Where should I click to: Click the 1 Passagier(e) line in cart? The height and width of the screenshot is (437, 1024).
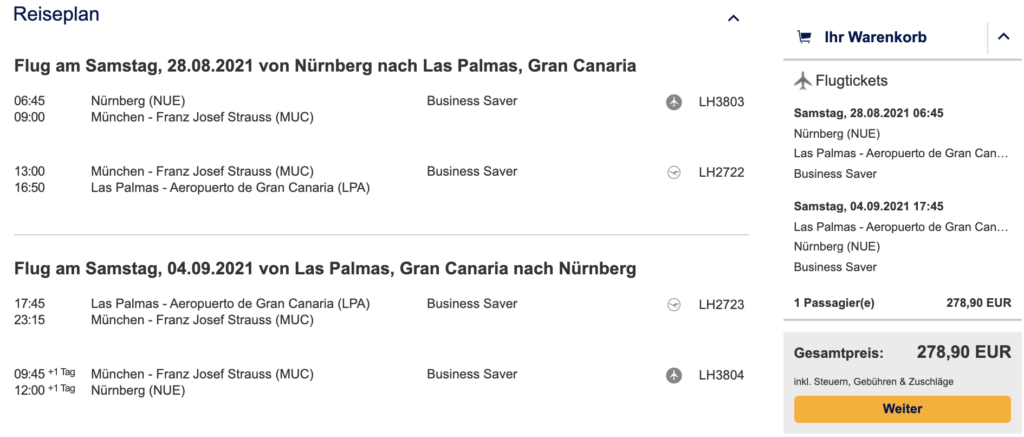click(x=835, y=303)
